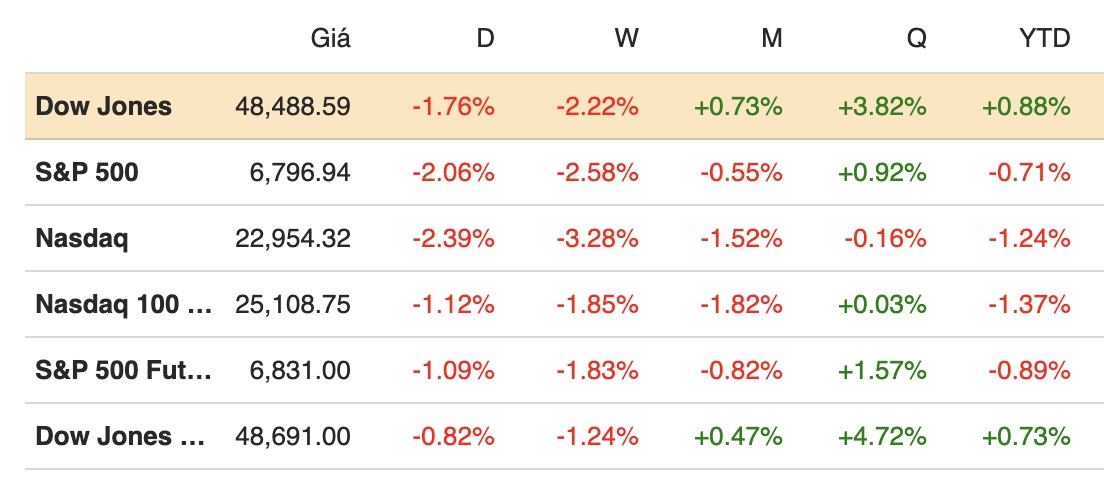Image resolution: width=1104 pixels, height=496 pixels.
Task: Click the truncated Nasdaq 100 futures name
Action: (124, 304)
